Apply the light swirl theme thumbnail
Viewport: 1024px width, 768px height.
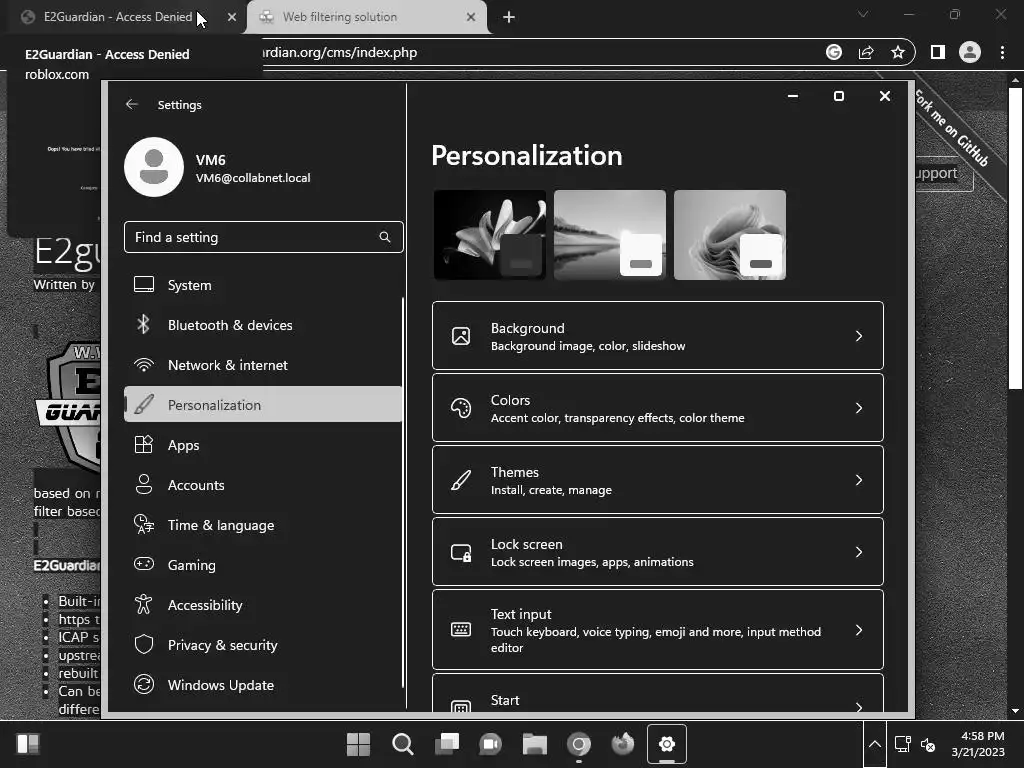point(730,235)
